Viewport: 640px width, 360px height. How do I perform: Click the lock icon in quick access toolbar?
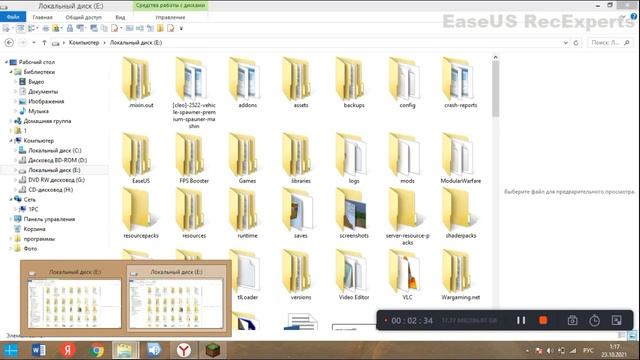(70, 28)
